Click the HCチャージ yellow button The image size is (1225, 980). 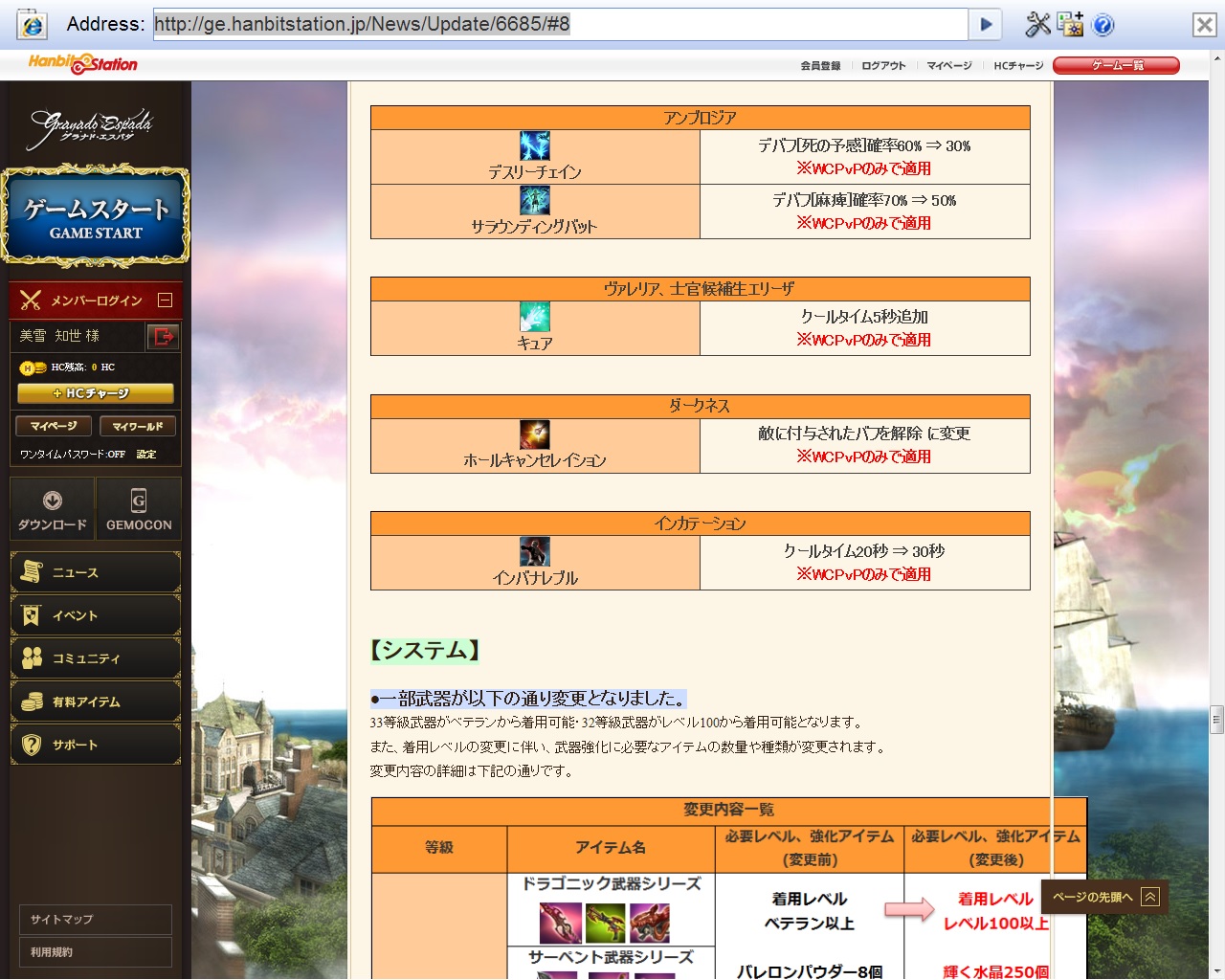96,393
